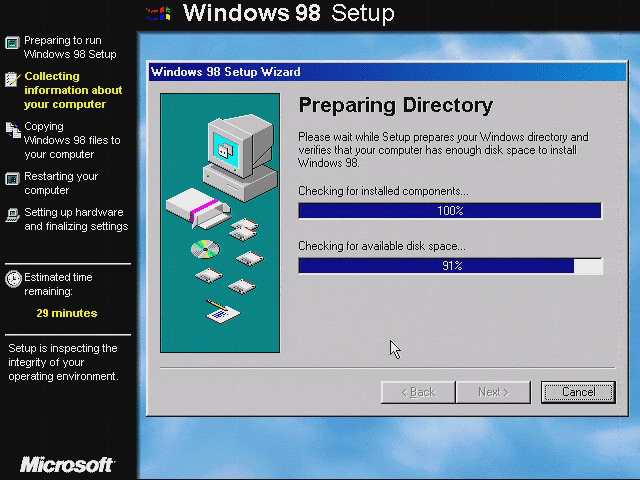Click the Windows 98 Setup header title

tap(289, 13)
